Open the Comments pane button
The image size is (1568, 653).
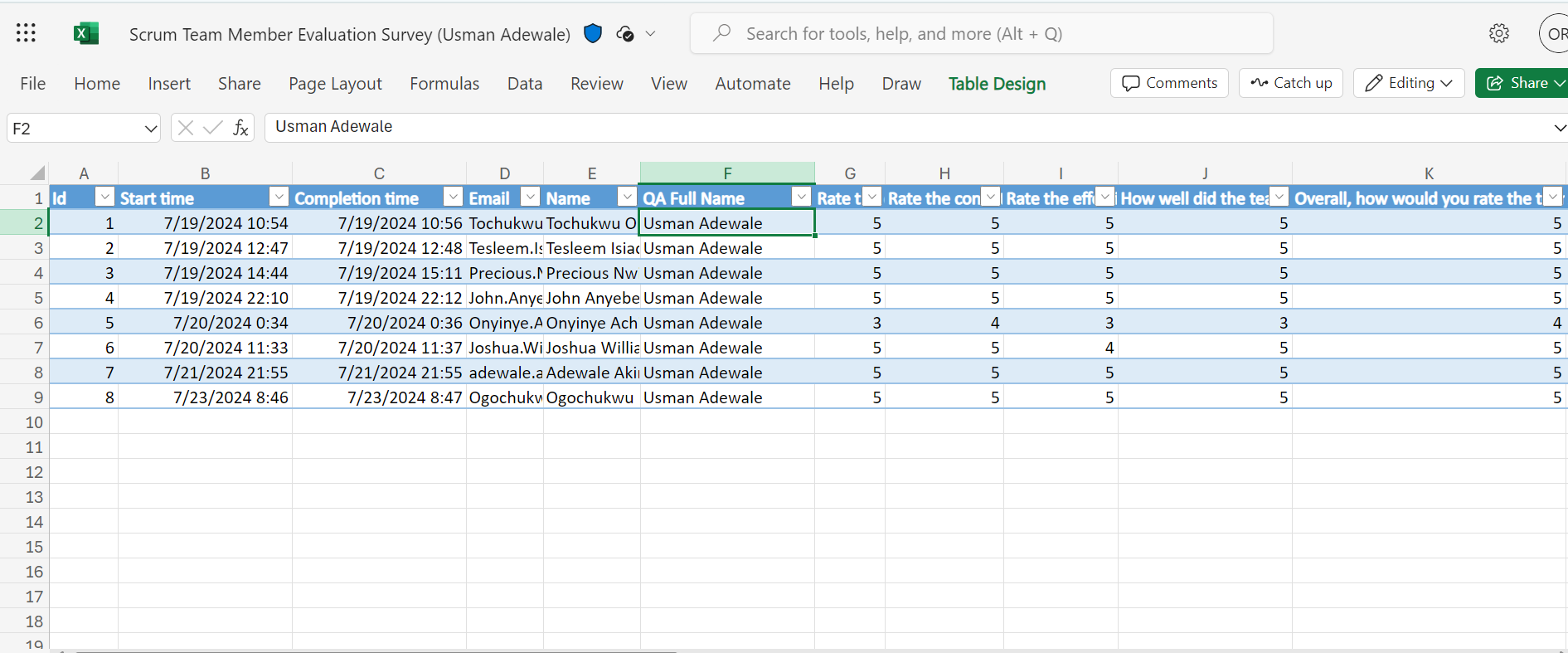1169,83
